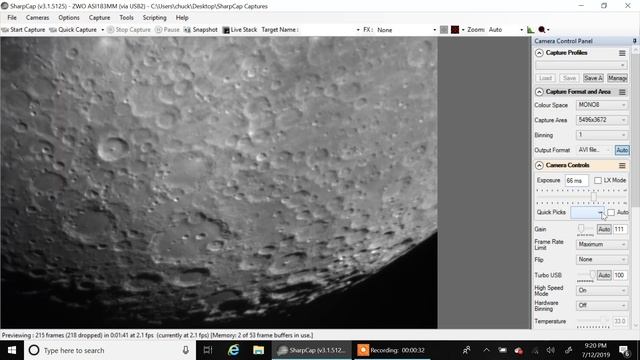The height and width of the screenshot is (360, 640).
Task: Enable the exposure Auto checkbox
Action: click(x=611, y=212)
